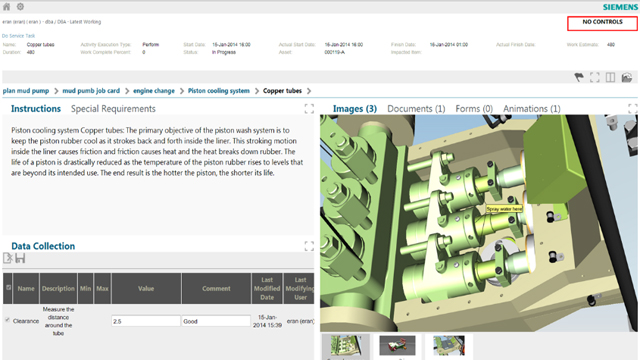The height and width of the screenshot is (360, 640).
Task: Toggle fullscreen icon in gray toolbar
Action: coord(595,77)
